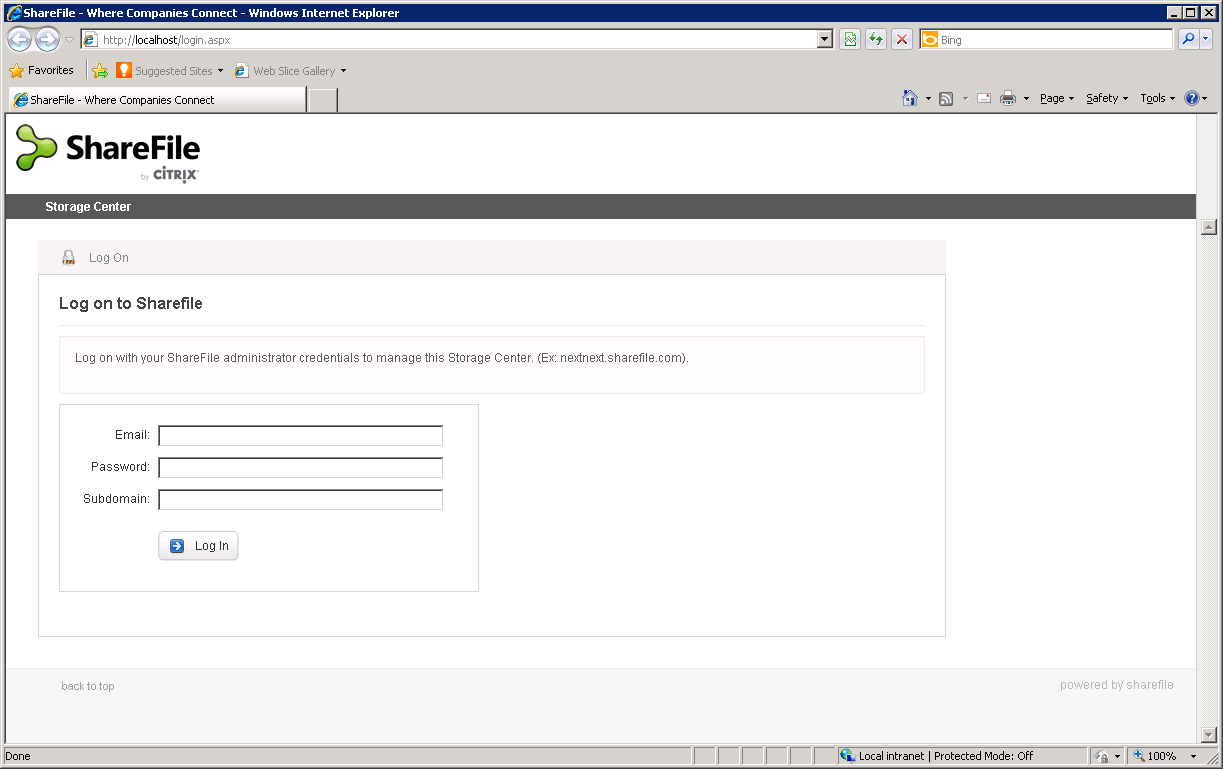This screenshot has width=1223, height=769.
Task: Focus the Password input field
Action: (x=300, y=468)
